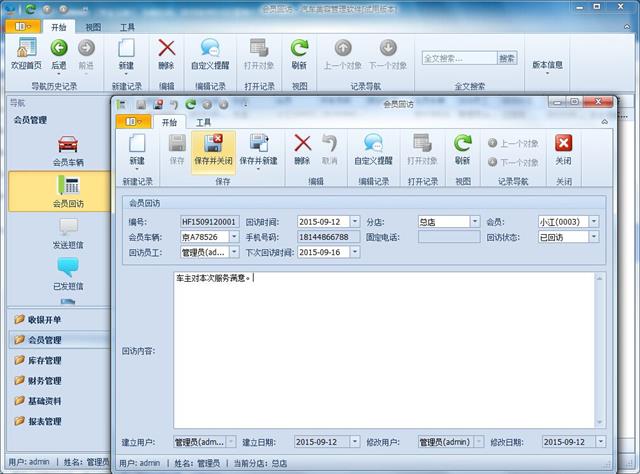Open the 回访状态 dropdown showing 已回访

594,237
